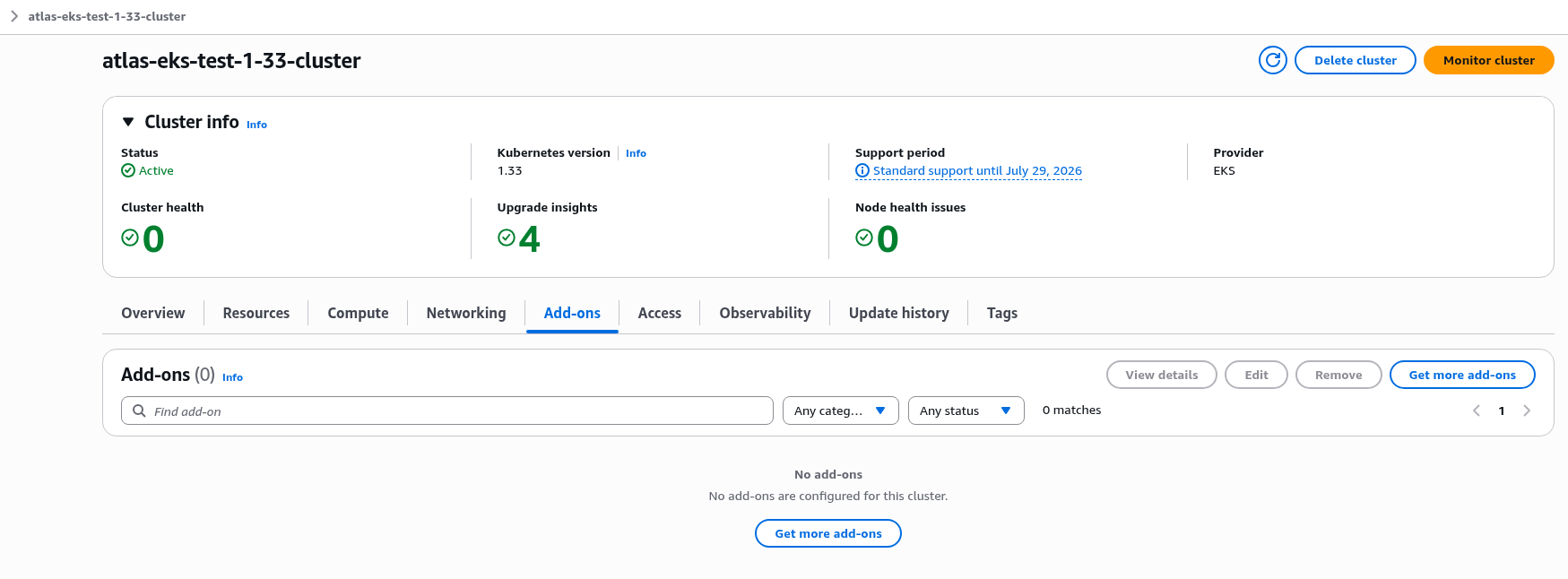Switch to the Observability tab
The width and height of the screenshot is (1568, 579).
(x=765, y=313)
